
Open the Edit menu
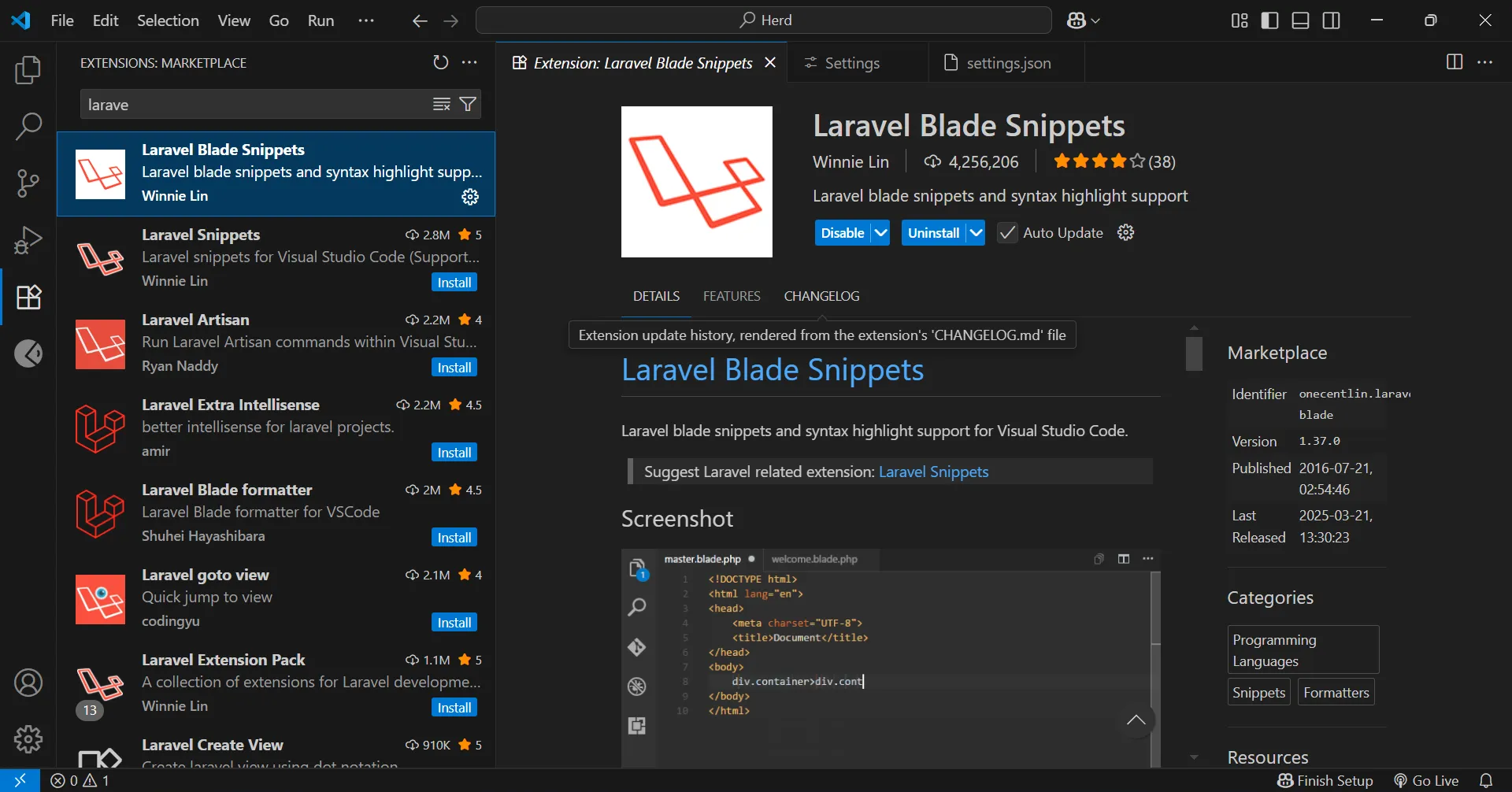[106, 20]
